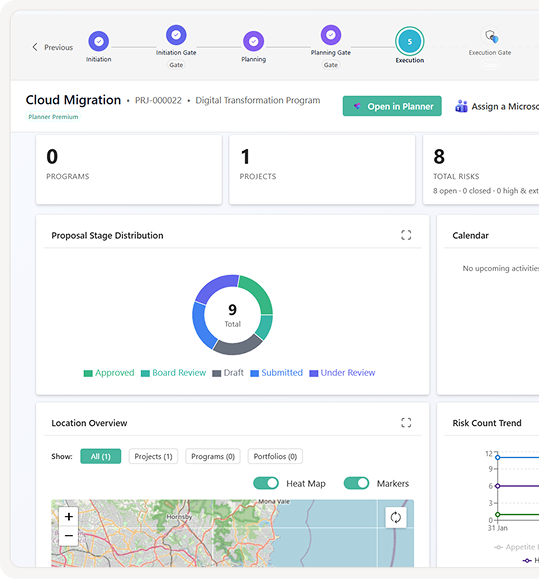Show All (1) locations filter
539x579 pixels.
(101, 456)
